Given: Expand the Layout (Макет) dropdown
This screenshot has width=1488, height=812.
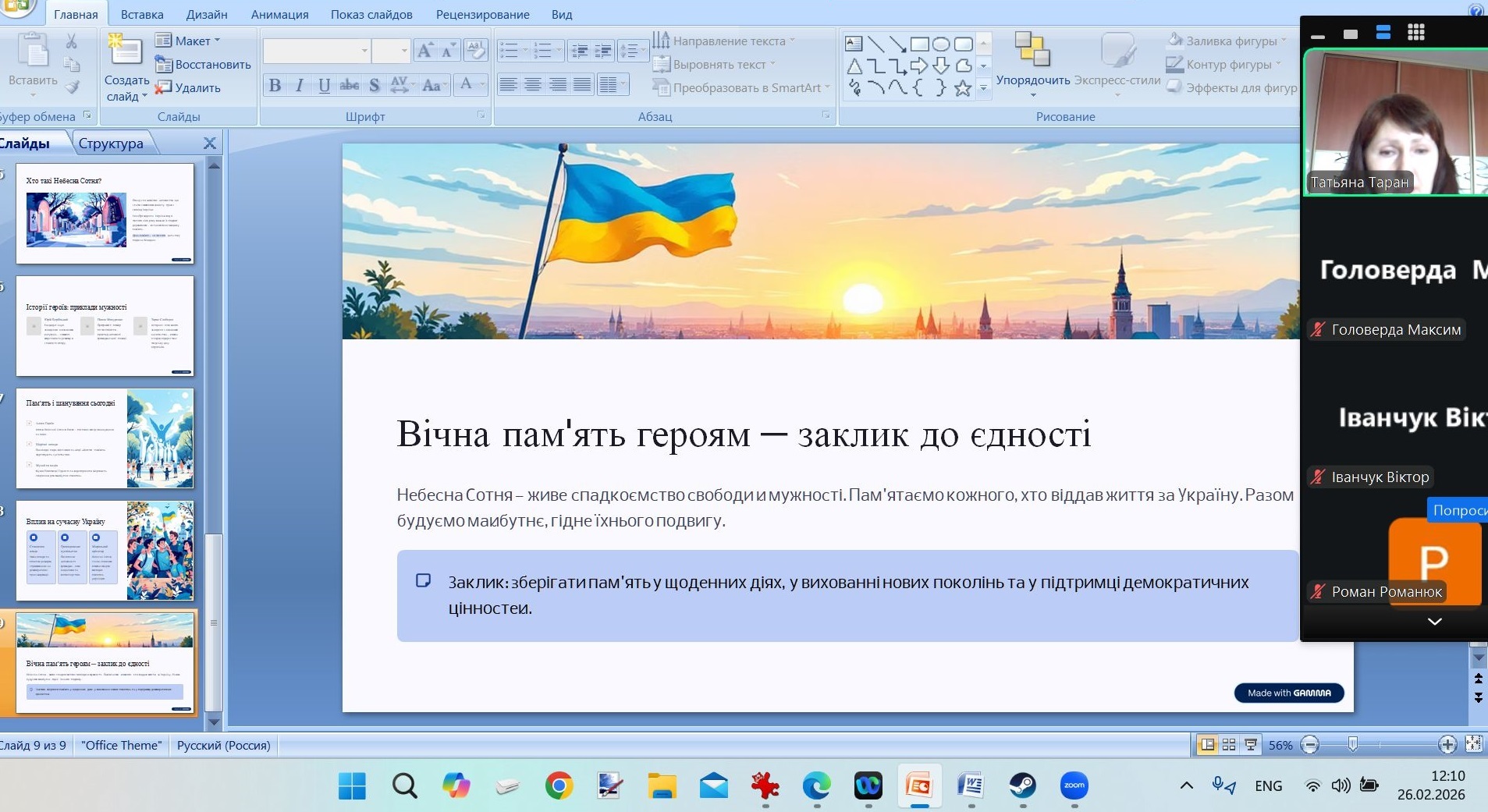Looking at the screenshot, I should click(217, 41).
